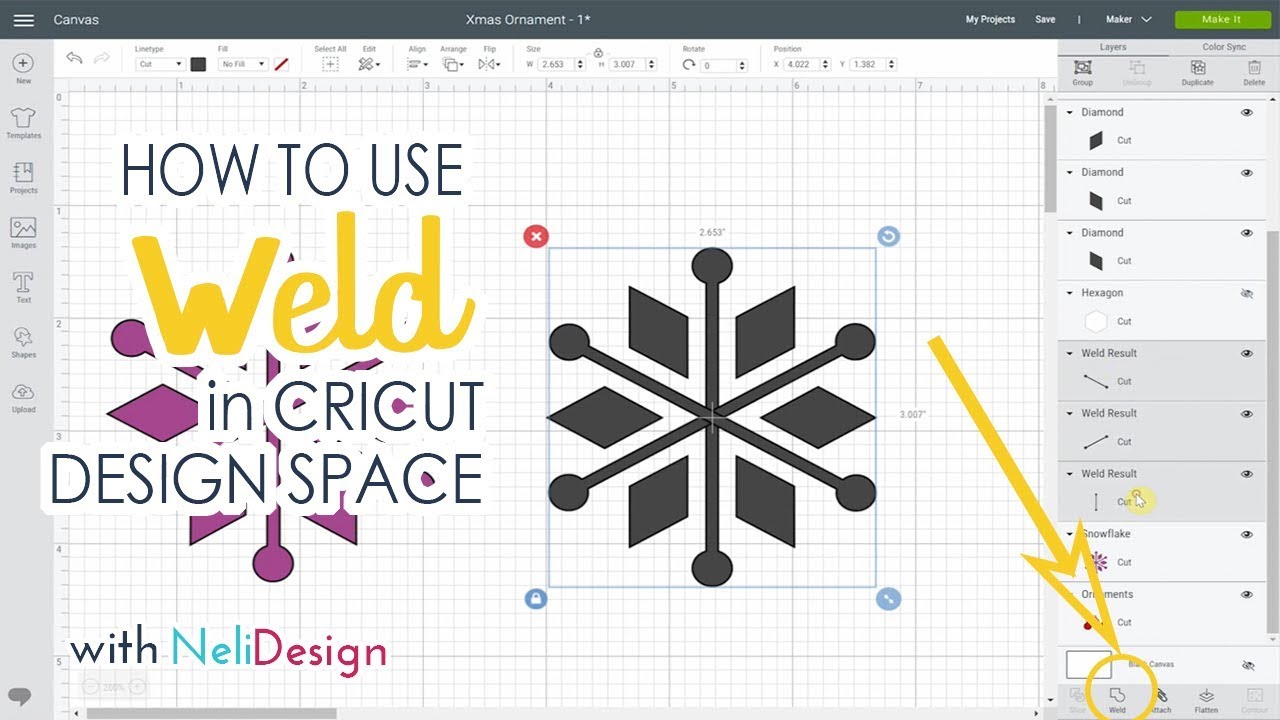Toggle the size aspect ratio lock
The height and width of the screenshot is (720, 1280).
(598, 53)
